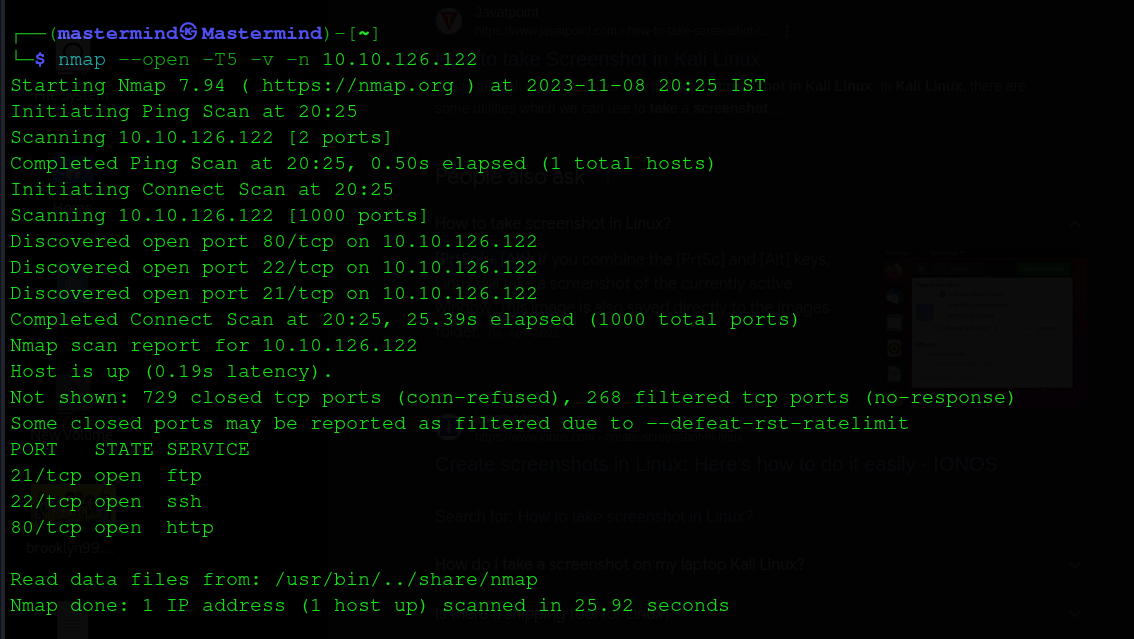The image size is (1134, 639).
Task: Open the three-dot options next to People also ask
Action: (x=608, y=177)
